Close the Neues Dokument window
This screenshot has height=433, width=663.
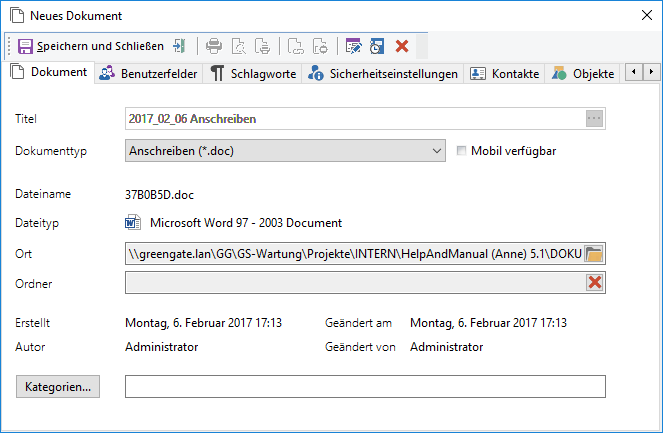(x=647, y=16)
